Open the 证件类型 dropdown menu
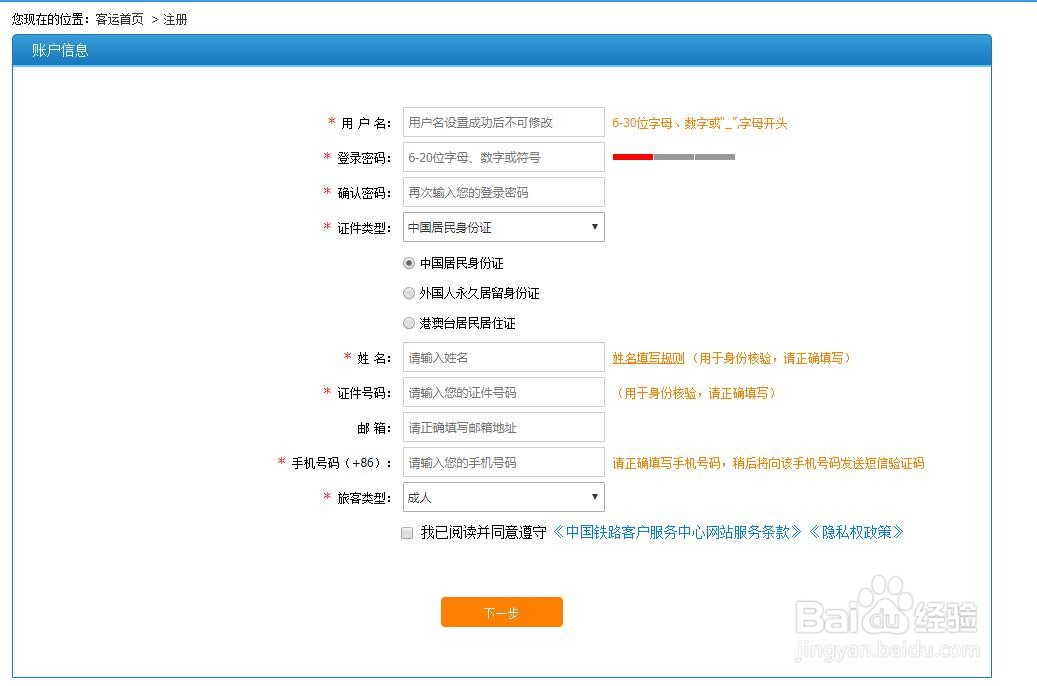 coord(503,227)
